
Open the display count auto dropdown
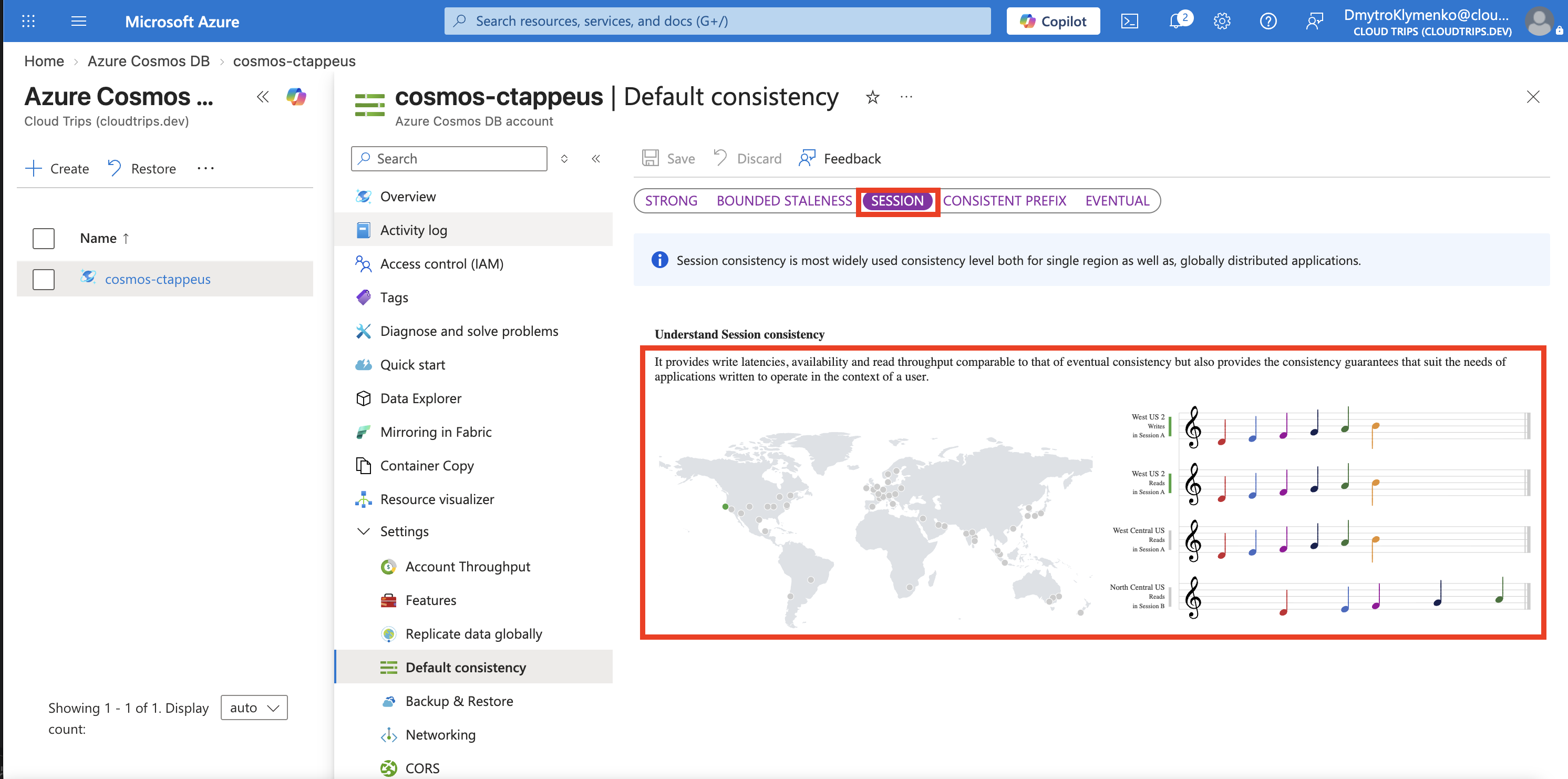[254, 708]
